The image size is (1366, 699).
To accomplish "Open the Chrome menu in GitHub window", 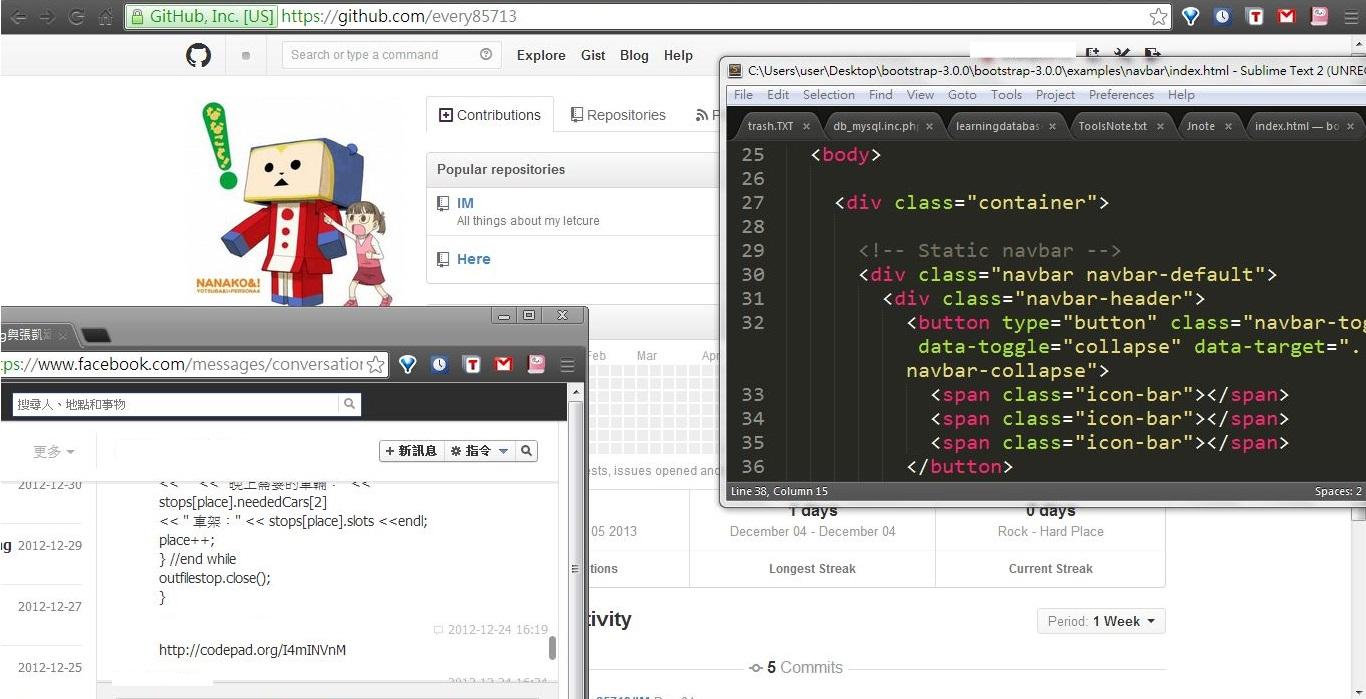I will pos(1352,16).
